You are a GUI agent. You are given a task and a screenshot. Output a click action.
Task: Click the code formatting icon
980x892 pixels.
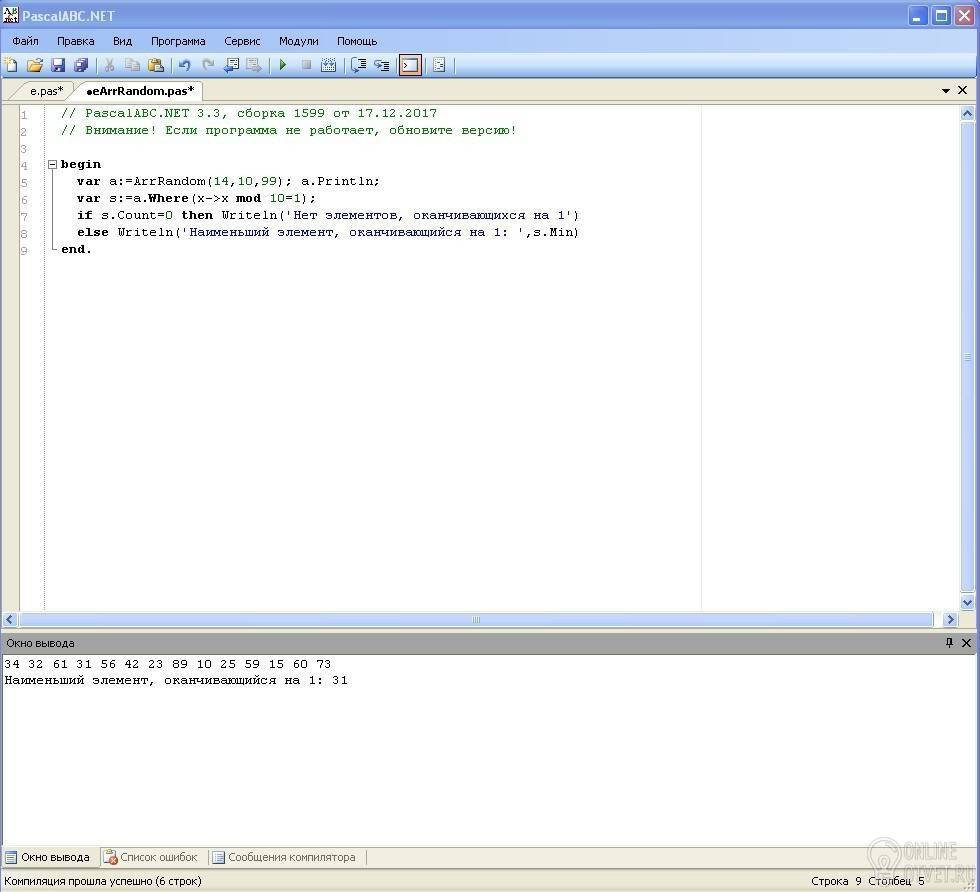tap(439, 64)
